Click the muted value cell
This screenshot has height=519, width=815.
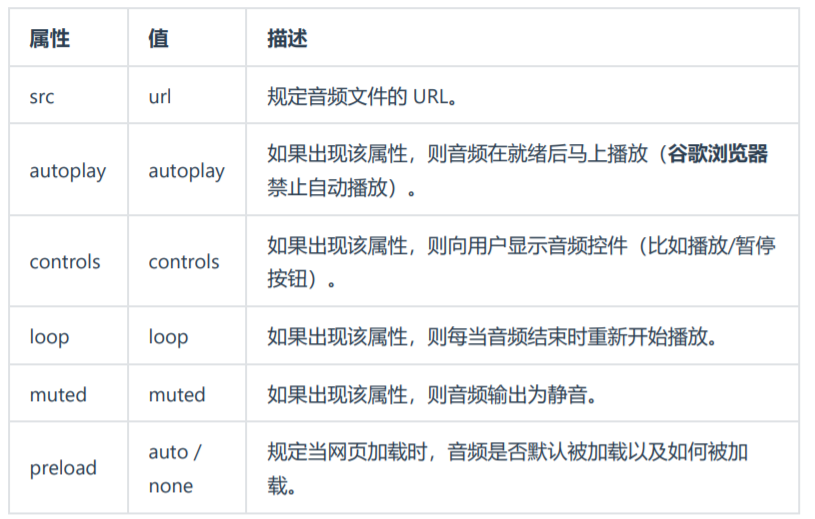[x=177, y=394]
